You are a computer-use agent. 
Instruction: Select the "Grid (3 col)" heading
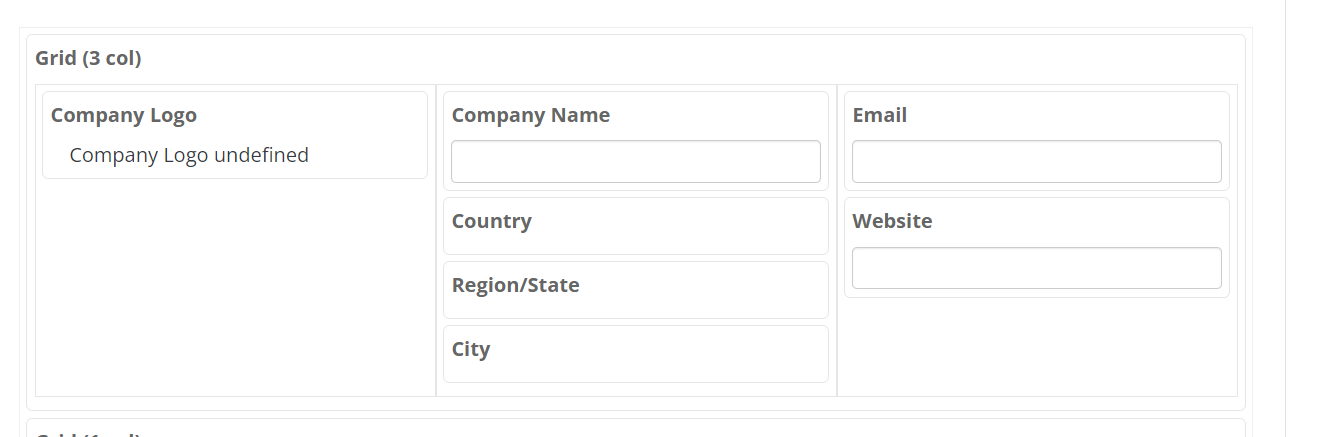(x=88, y=58)
